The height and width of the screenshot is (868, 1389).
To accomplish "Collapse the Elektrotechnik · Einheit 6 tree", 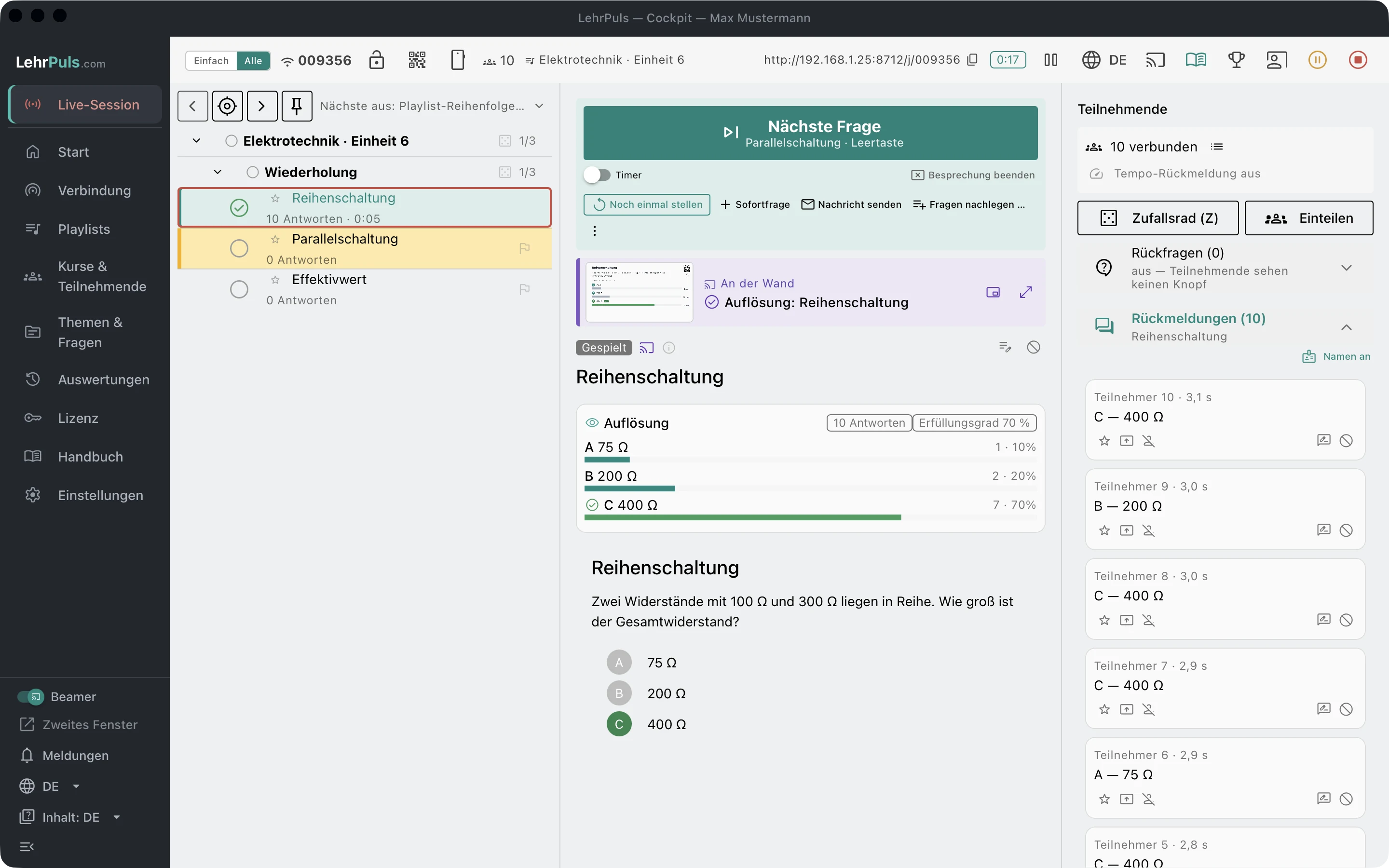I will point(196,141).
